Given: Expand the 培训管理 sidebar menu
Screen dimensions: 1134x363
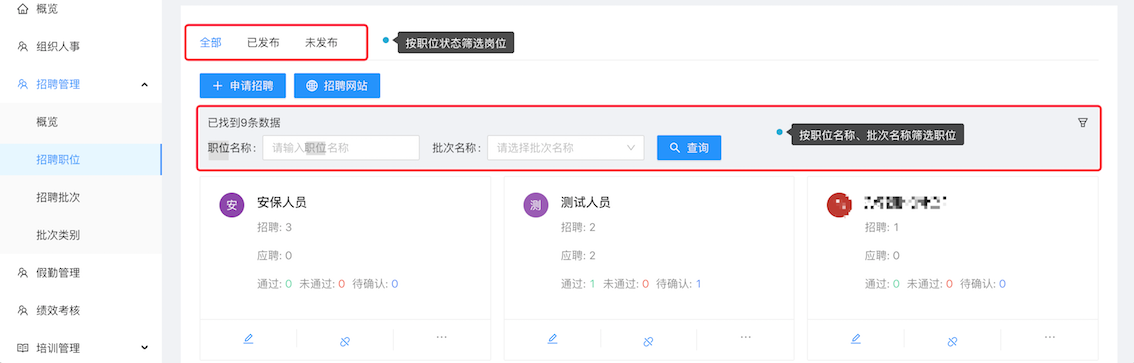Looking at the screenshot, I should (x=144, y=348).
